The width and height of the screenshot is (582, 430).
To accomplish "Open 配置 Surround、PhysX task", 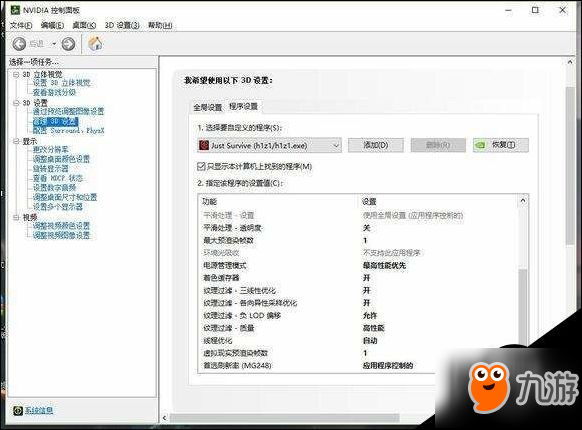I will pyautogui.click(x=68, y=131).
